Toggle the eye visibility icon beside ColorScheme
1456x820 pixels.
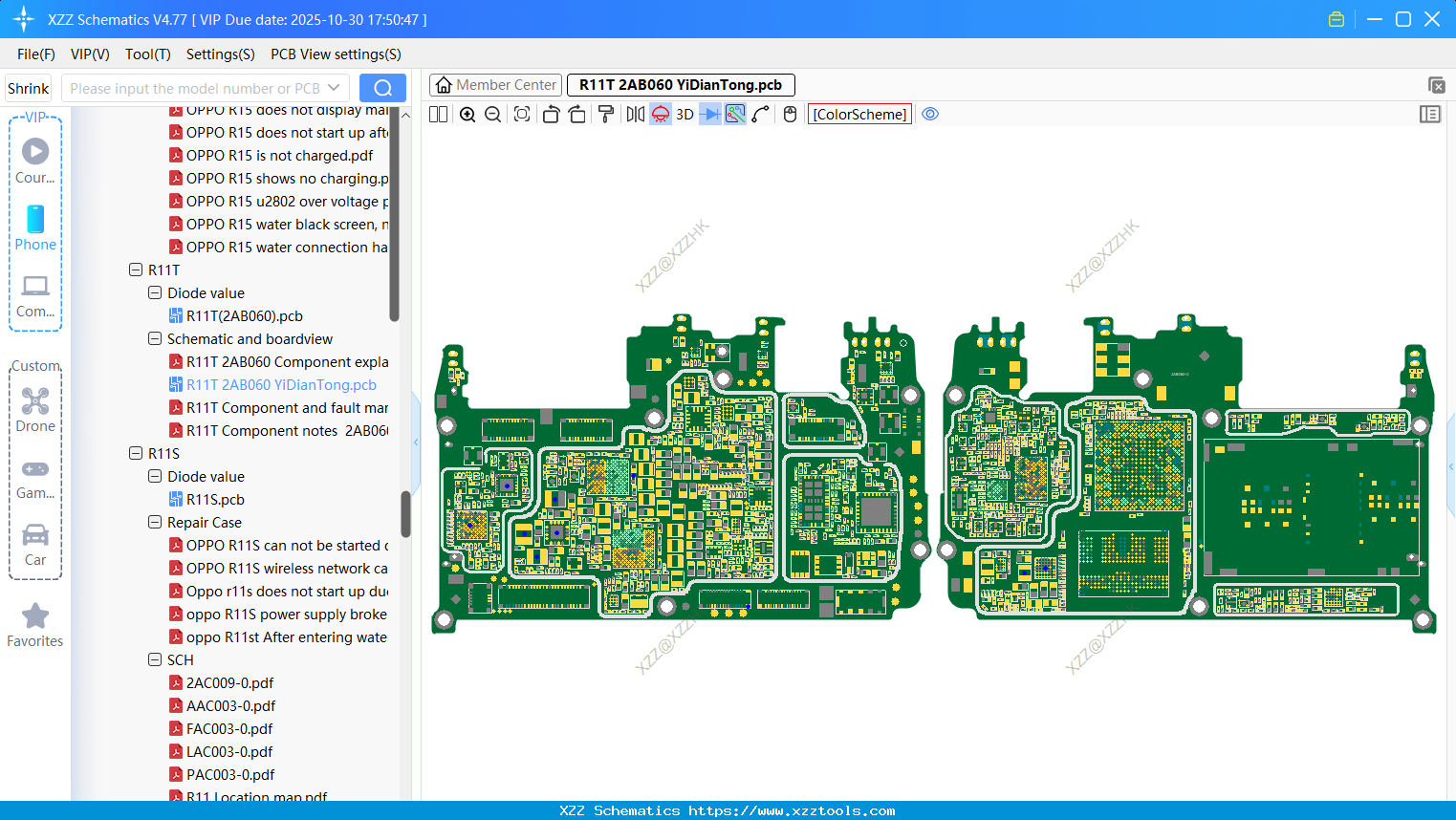point(930,114)
